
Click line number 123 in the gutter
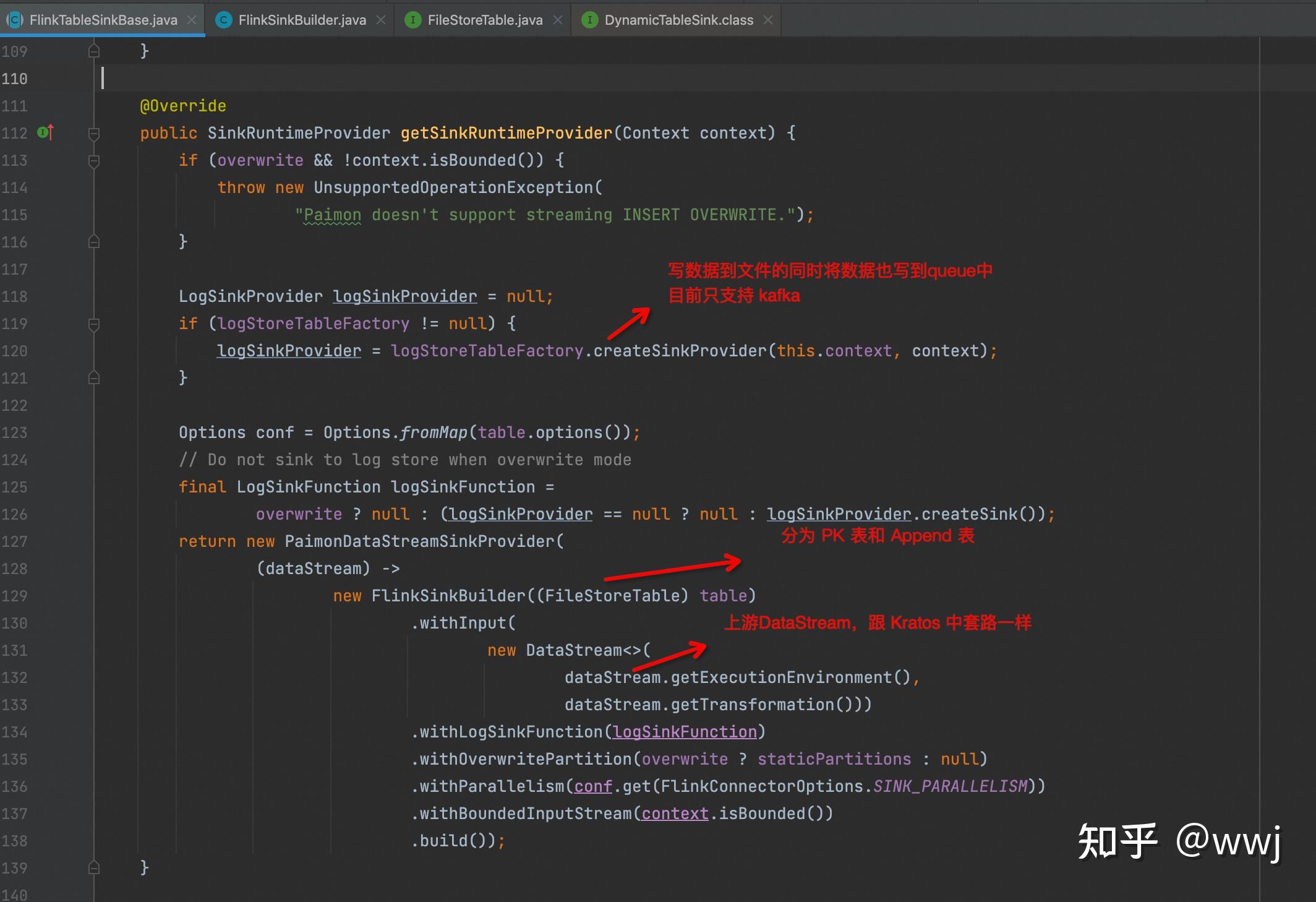15,432
